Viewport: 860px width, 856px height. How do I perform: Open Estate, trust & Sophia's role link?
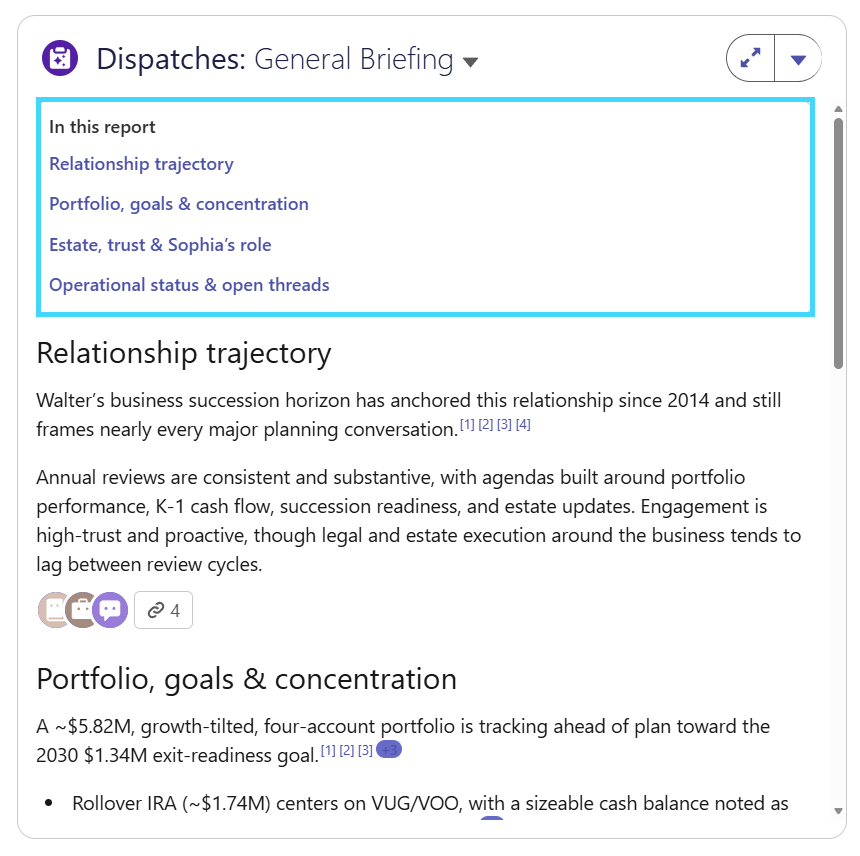pyautogui.click(x=160, y=245)
